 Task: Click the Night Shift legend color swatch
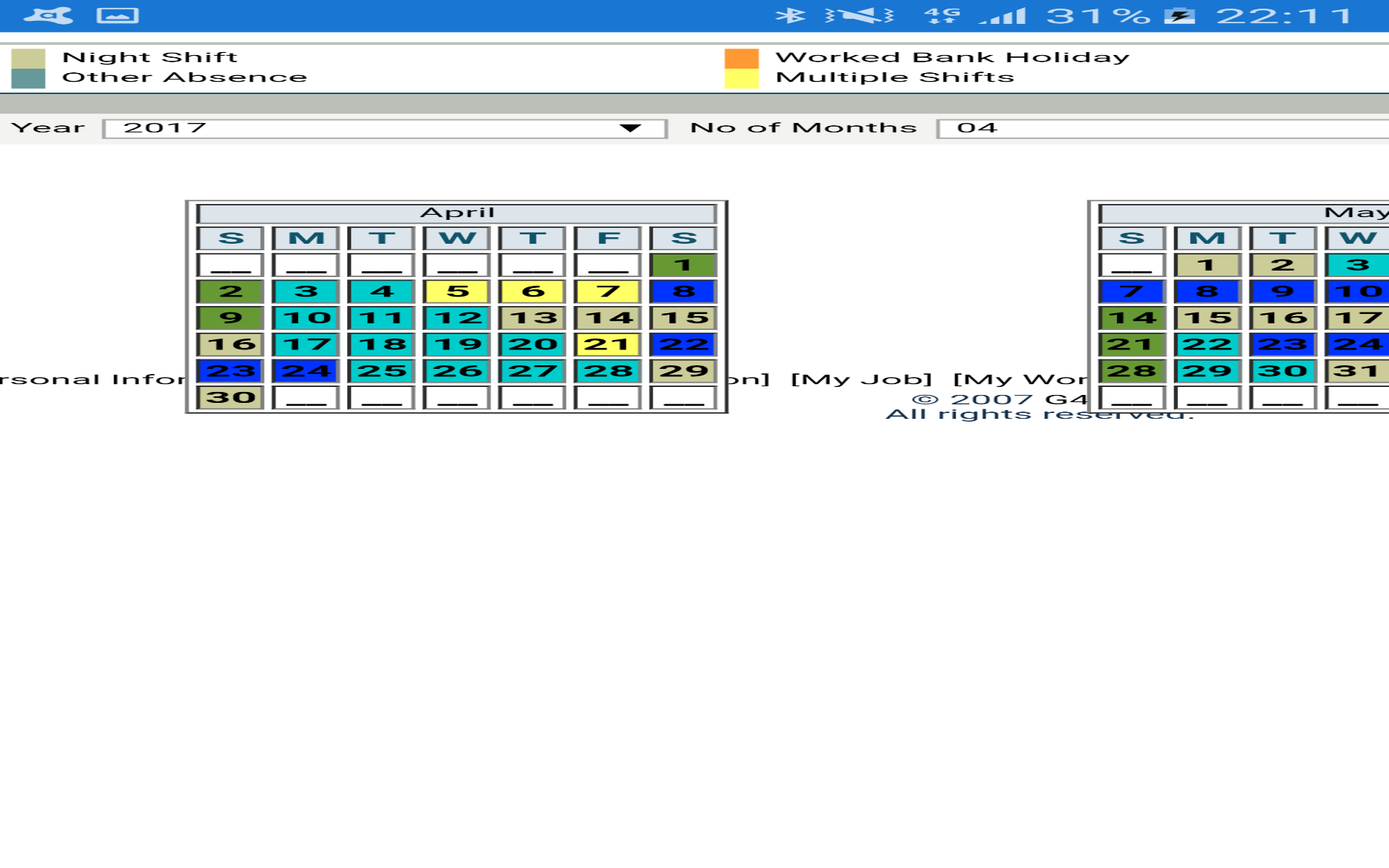click(x=28, y=58)
